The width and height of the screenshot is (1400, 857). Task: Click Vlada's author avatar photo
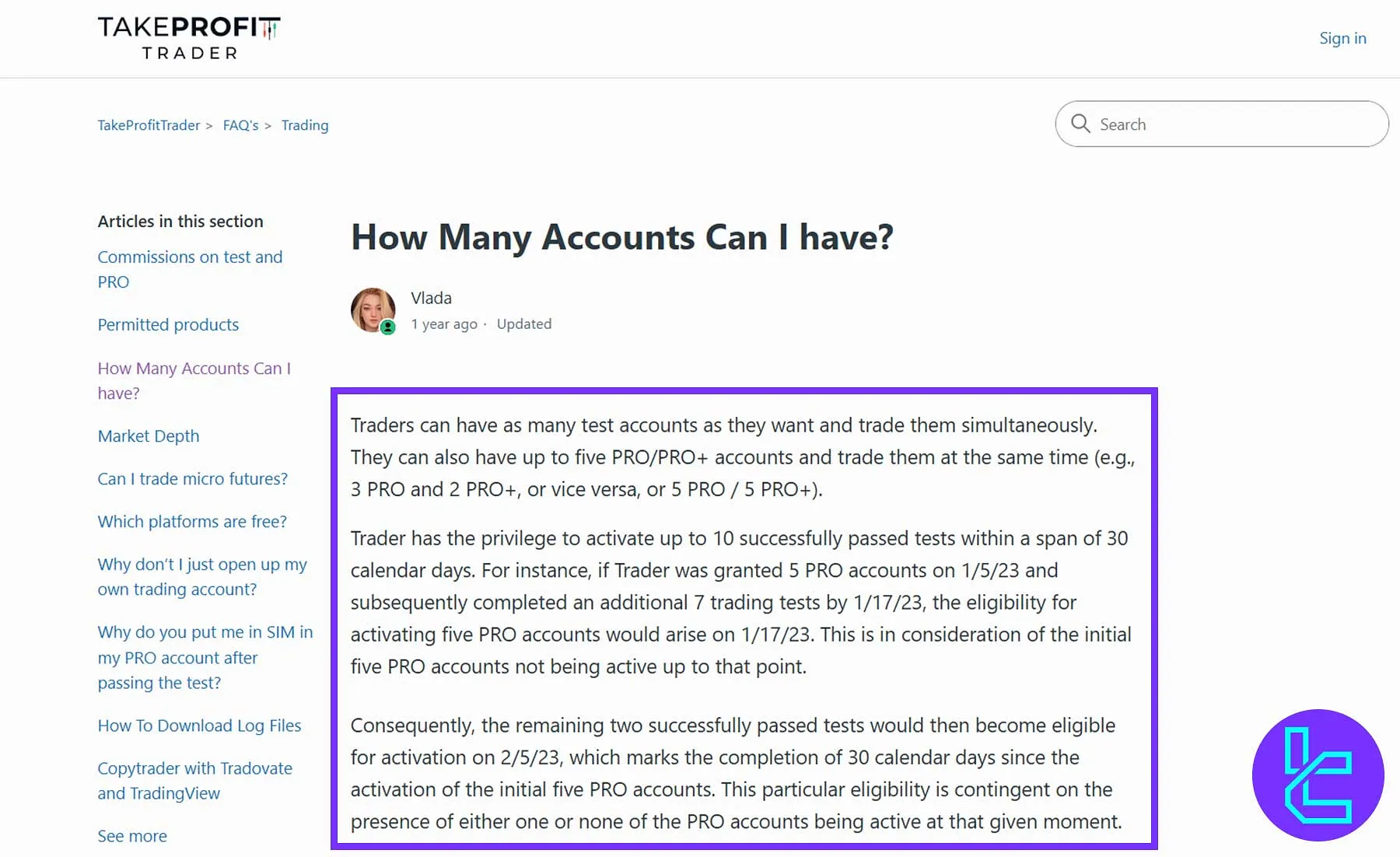coord(373,310)
